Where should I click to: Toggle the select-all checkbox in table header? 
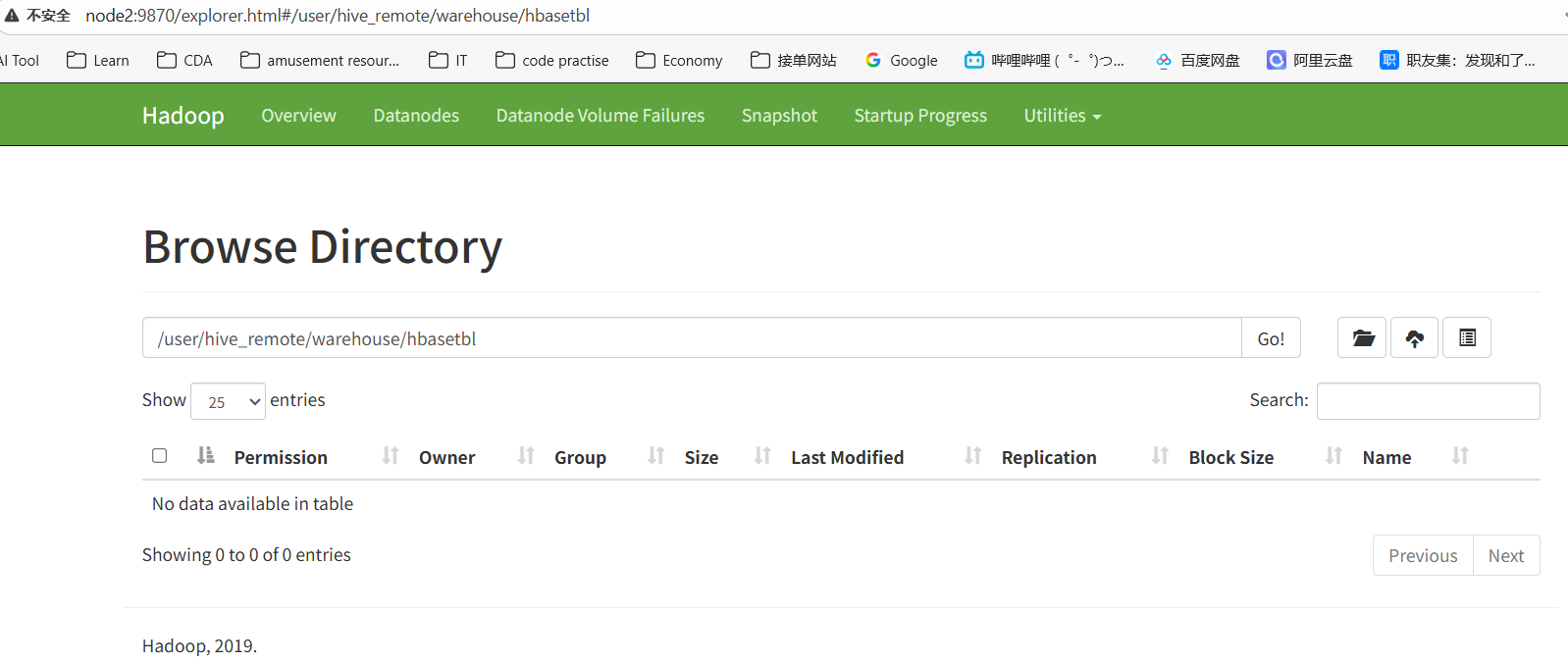point(160,455)
